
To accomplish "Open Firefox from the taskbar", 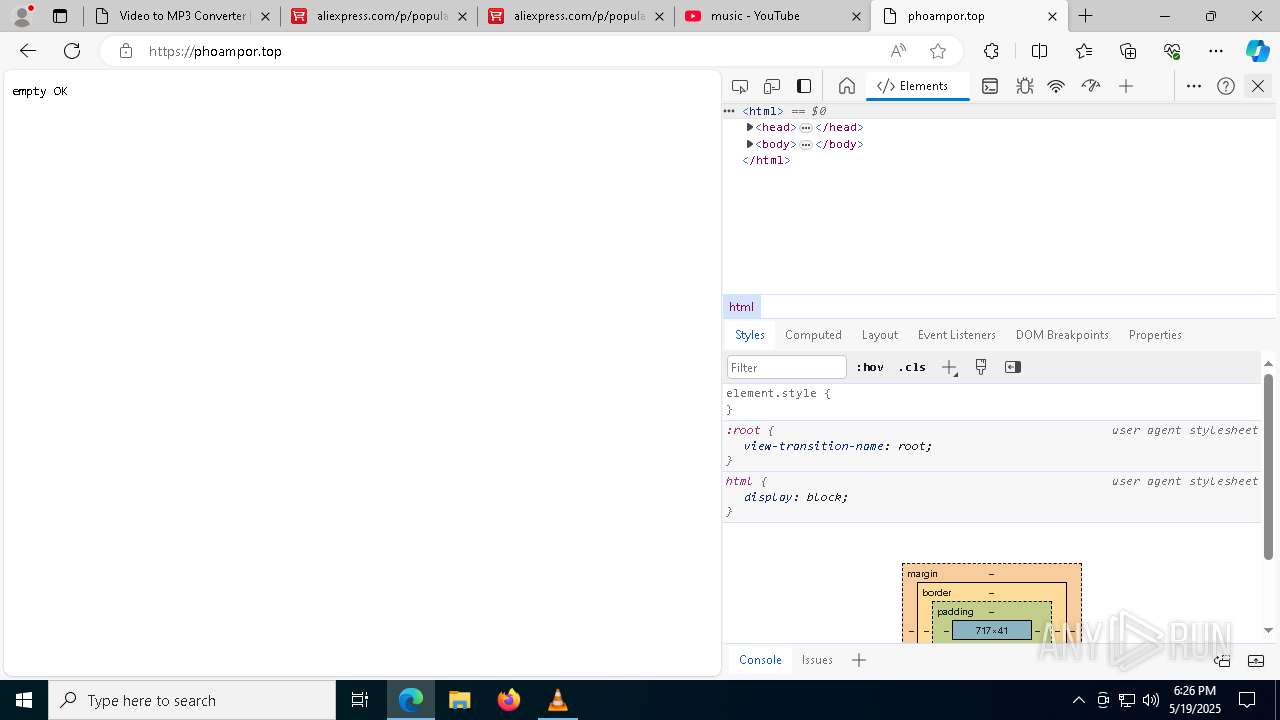I will 509,700.
